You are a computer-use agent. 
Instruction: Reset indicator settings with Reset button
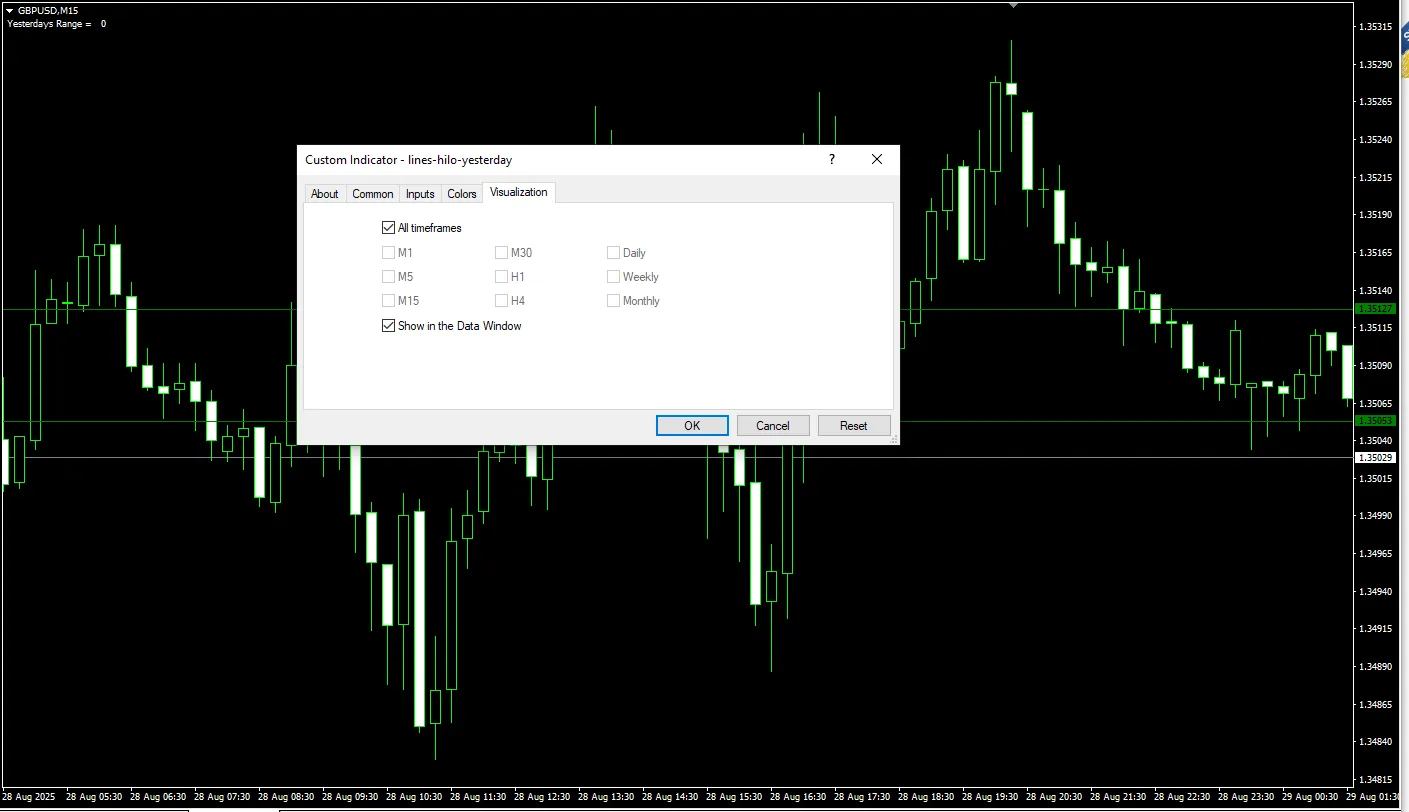tap(853, 426)
